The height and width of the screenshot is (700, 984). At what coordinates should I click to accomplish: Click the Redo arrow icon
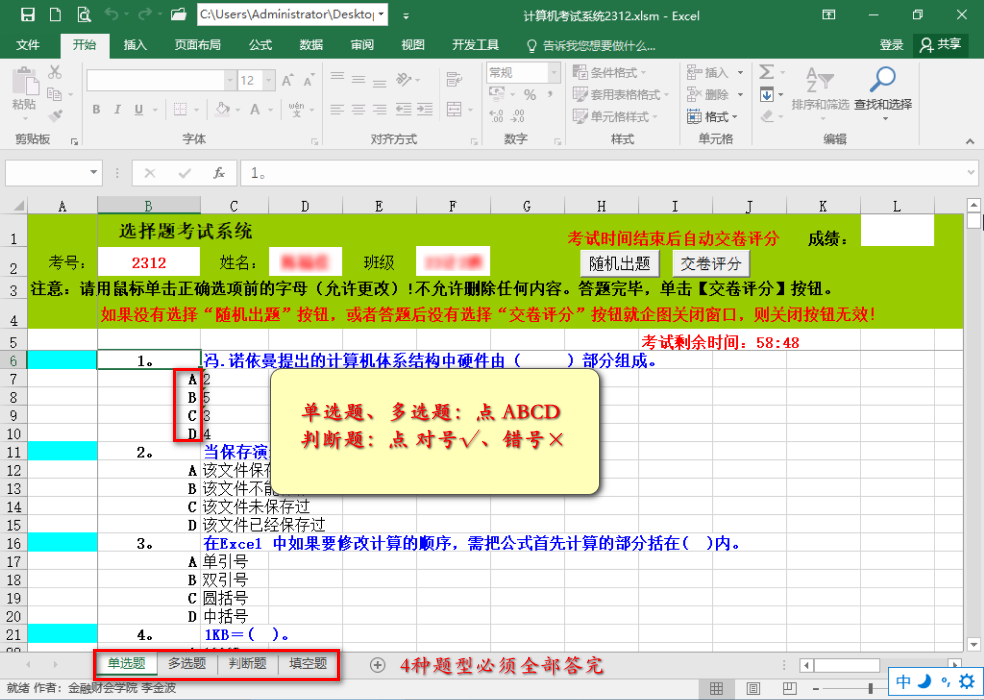[145, 14]
